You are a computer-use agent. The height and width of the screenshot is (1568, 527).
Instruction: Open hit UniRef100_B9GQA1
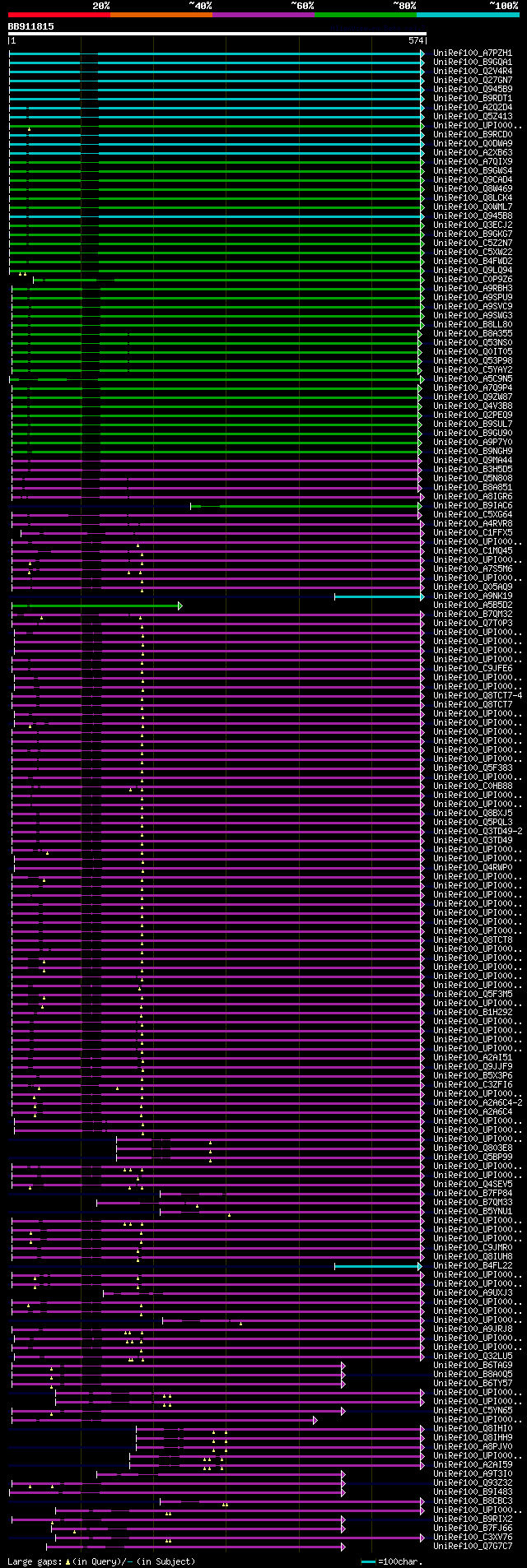pyautogui.click(x=473, y=62)
